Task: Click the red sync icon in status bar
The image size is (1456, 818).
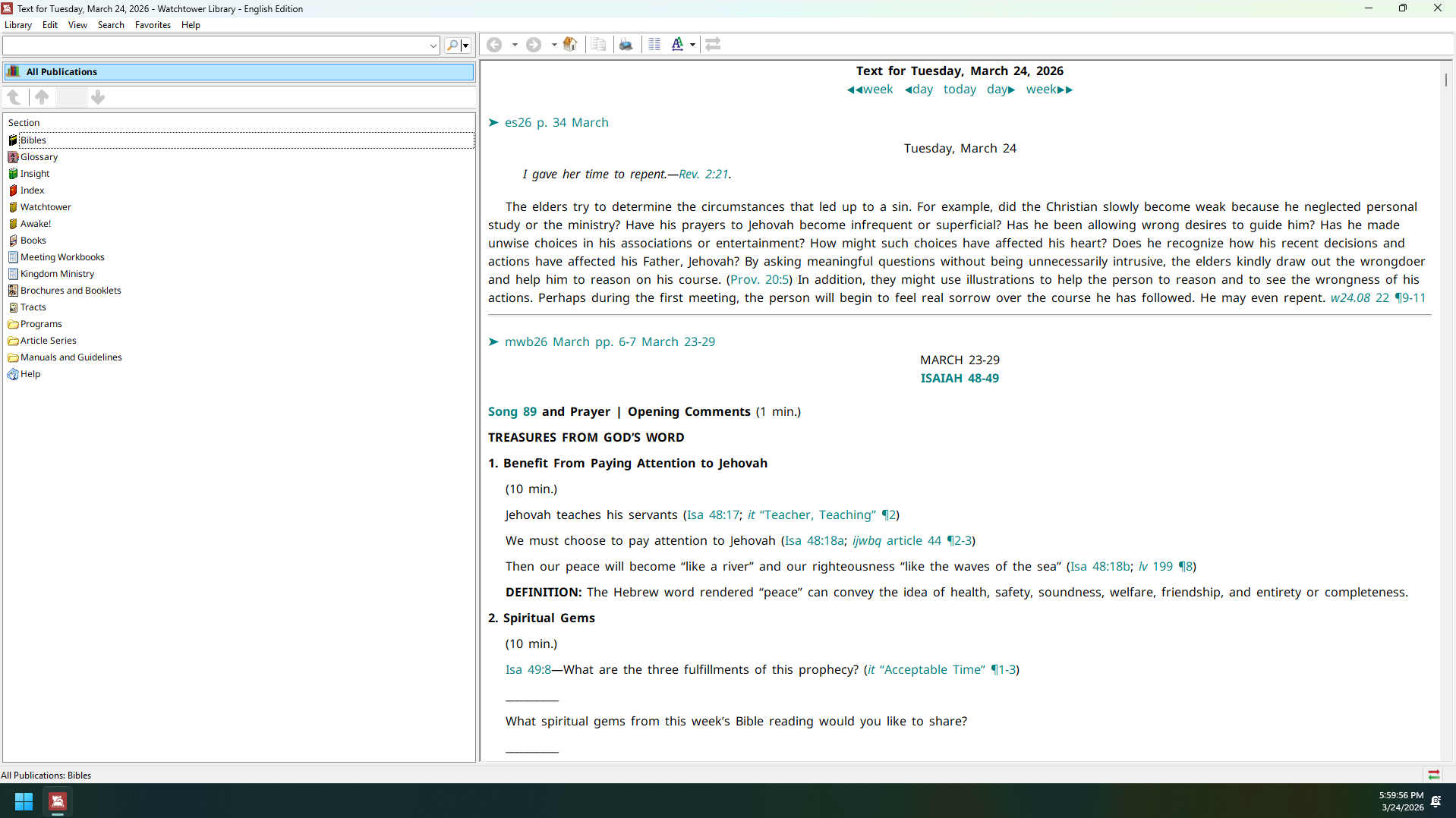Action: 1433,775
